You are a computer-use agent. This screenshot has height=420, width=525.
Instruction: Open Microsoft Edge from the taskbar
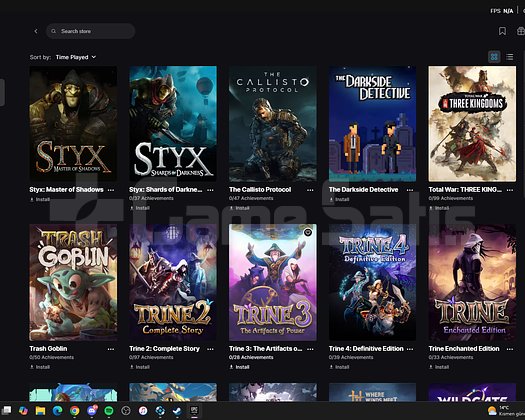57,411
